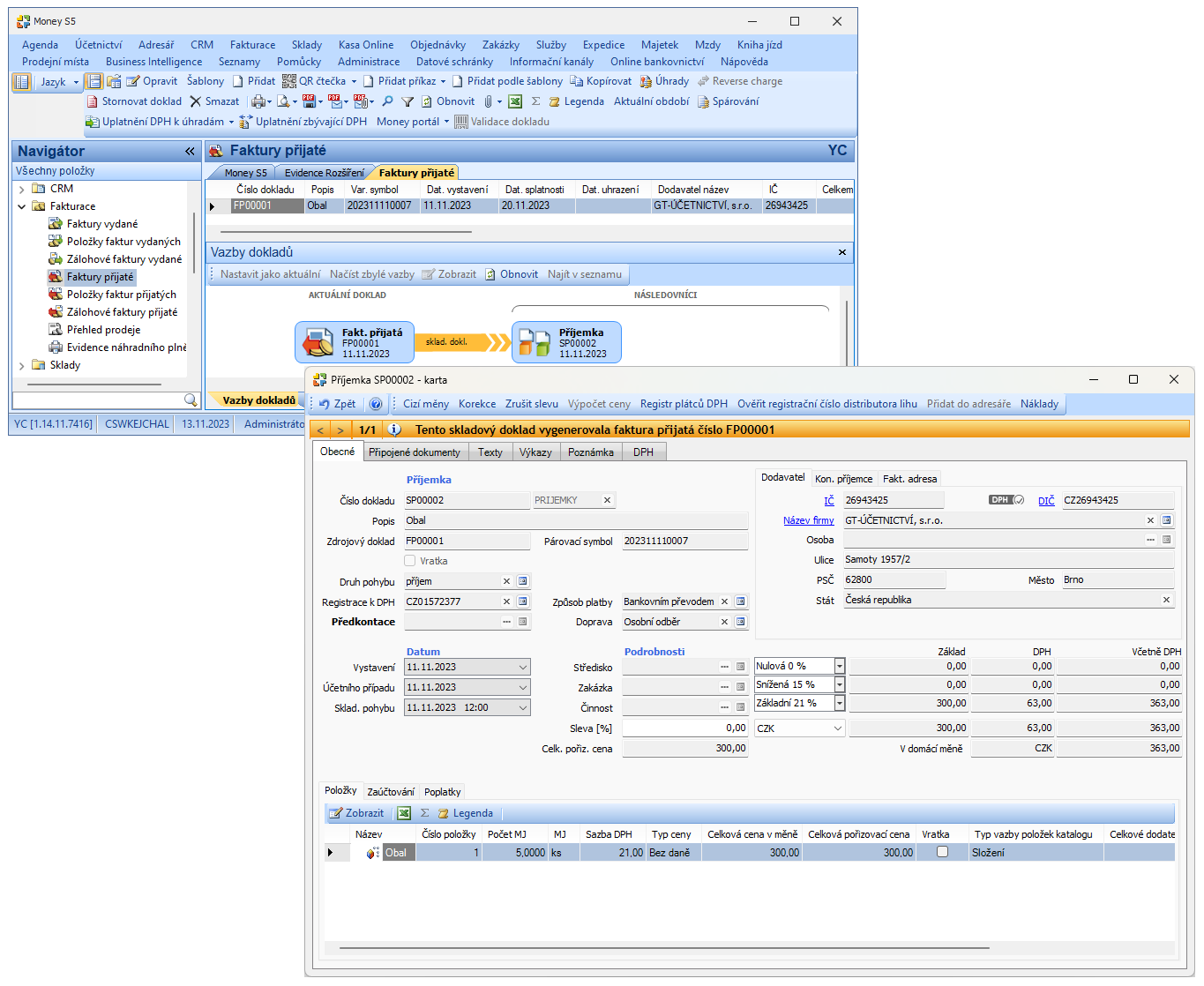The width and height of the screenshot is (1204, 986).
Task: Open Způsob platby lookup list icon
Action: click(741, 601)
